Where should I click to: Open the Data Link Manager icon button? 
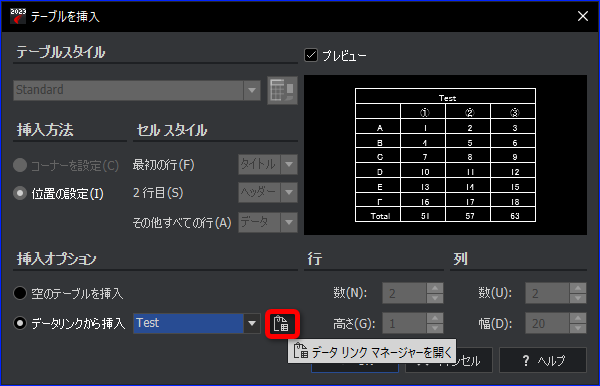(282, 324)
